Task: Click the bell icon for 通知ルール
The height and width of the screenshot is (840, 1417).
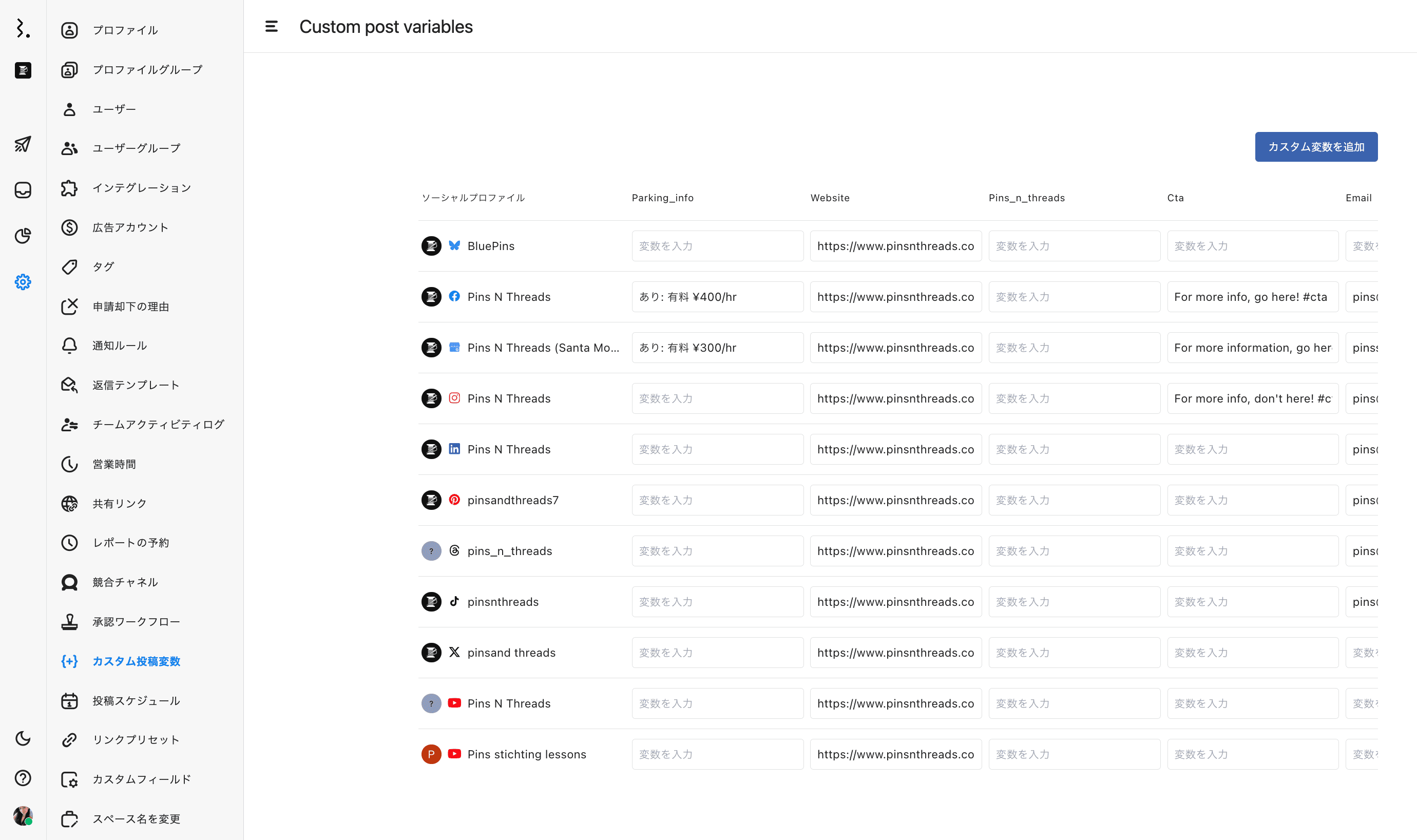Action: [x=69, y=345]
